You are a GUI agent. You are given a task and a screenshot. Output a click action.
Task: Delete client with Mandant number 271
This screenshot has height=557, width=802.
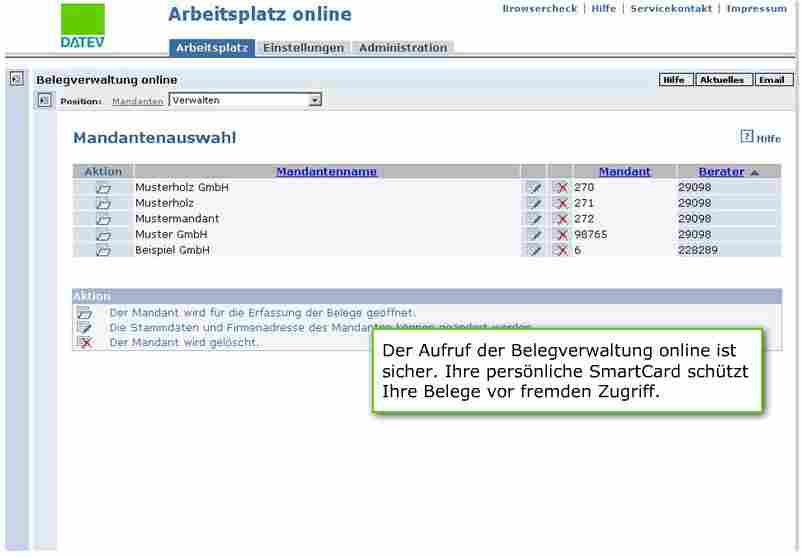tap(562, 204)
